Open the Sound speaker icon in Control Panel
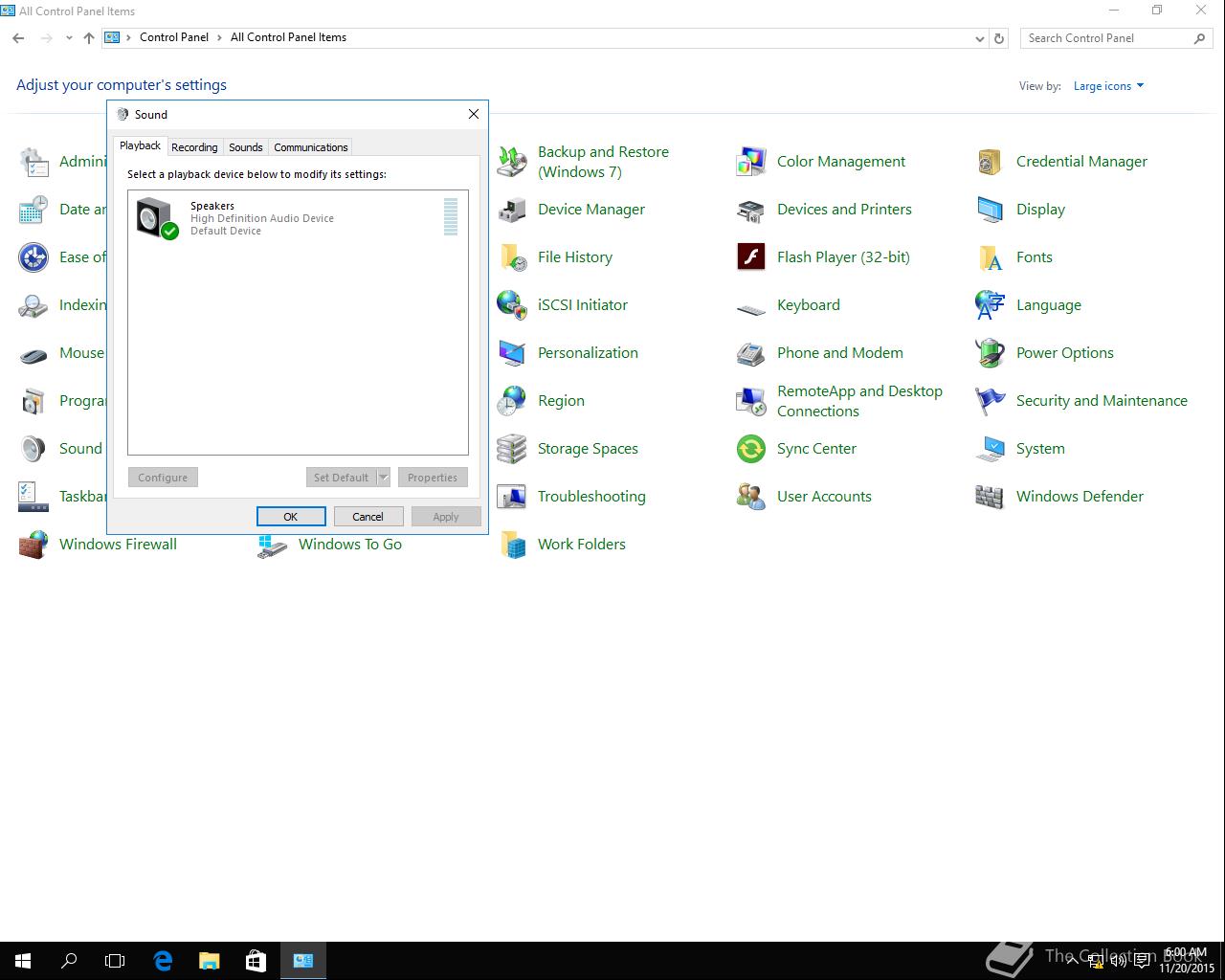The height and width of the screenshot is (980, 1225). click(33, 449)
